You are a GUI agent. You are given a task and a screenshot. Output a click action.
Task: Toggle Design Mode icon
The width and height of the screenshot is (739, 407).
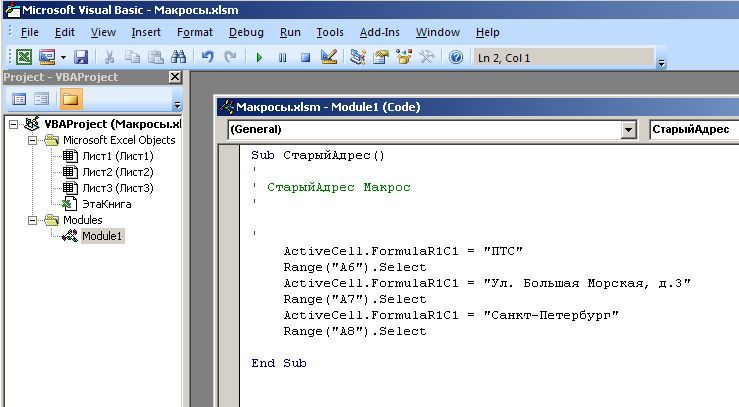328,57
